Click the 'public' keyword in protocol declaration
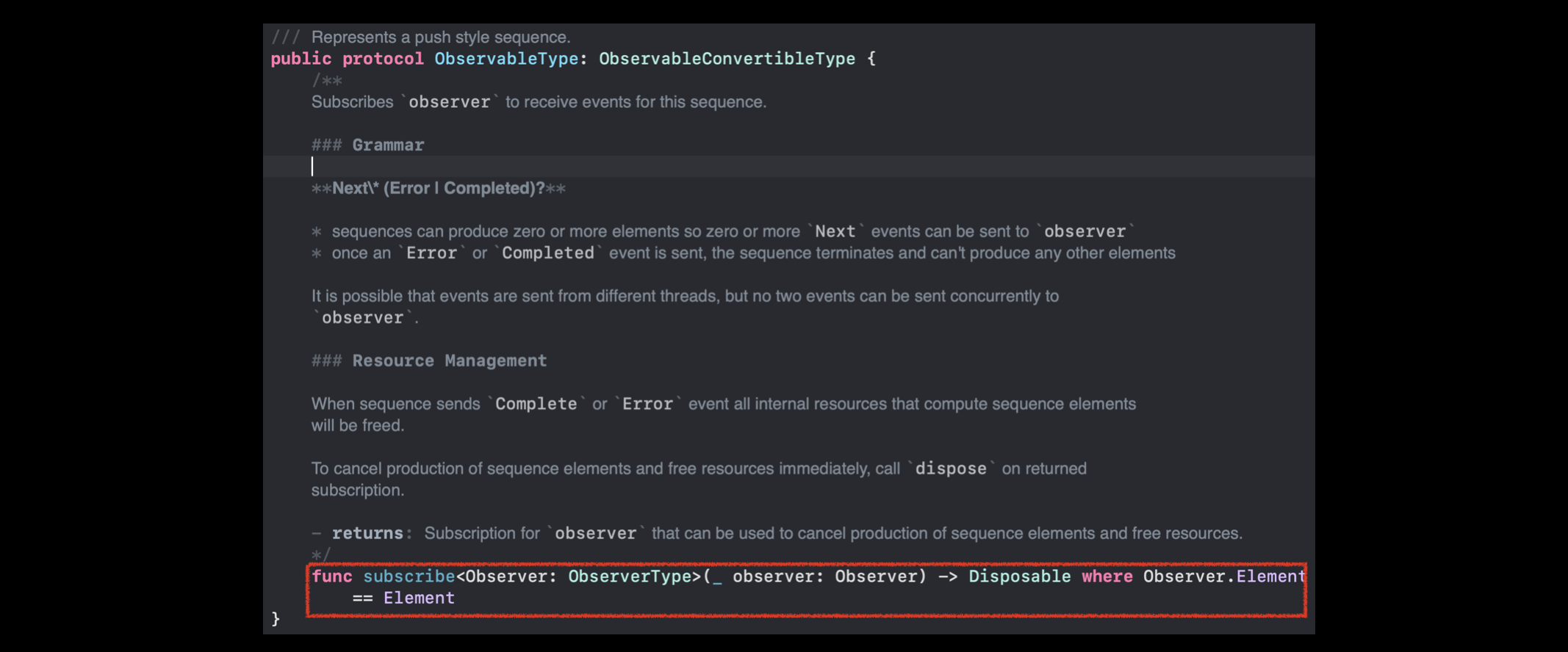The height and width of the screenshot is (652, 1568). [x=301, y=59]
